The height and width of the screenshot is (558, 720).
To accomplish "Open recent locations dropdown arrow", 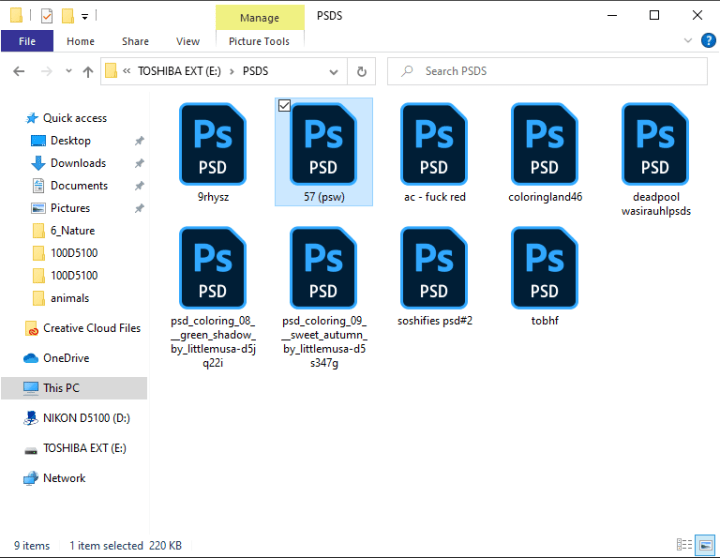I will pos(68,71).
